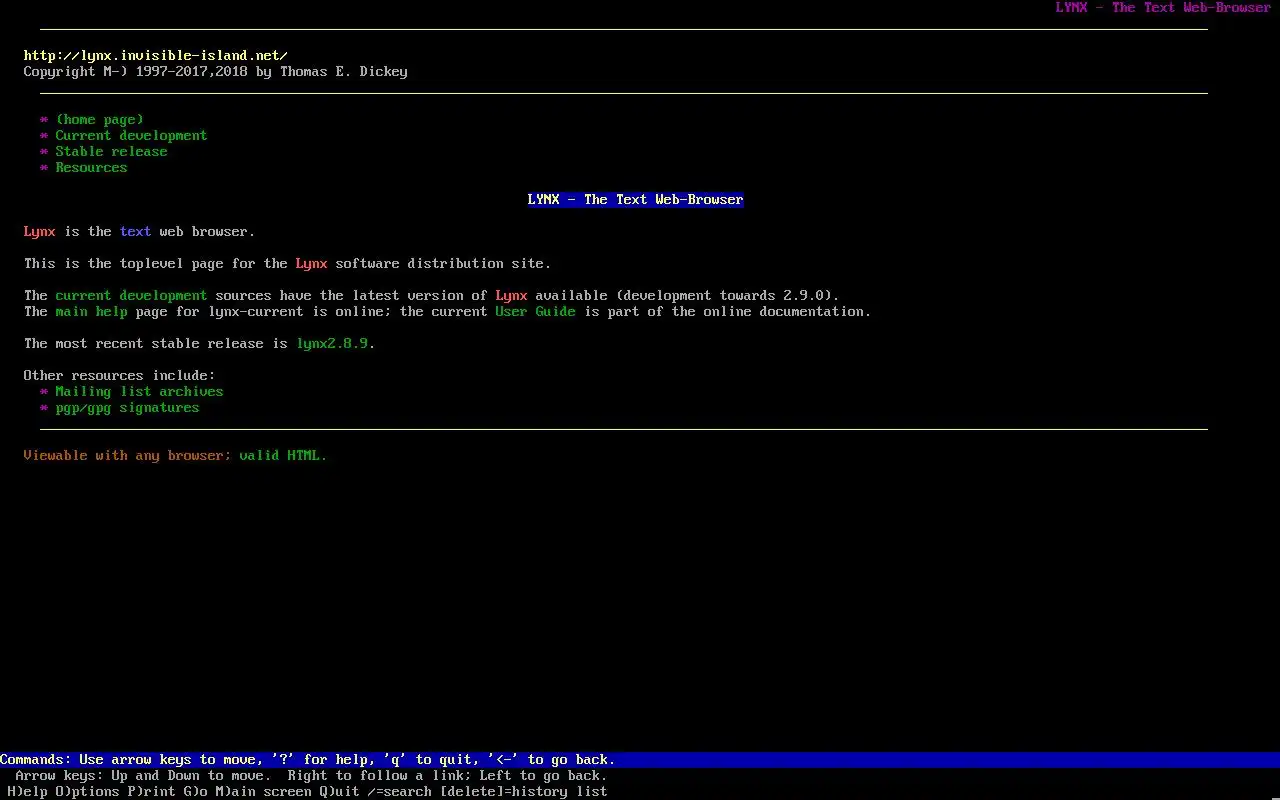
Task: Click the highlighted LYNX page heading
Action: pyautogui.click(x=635, y=200)
